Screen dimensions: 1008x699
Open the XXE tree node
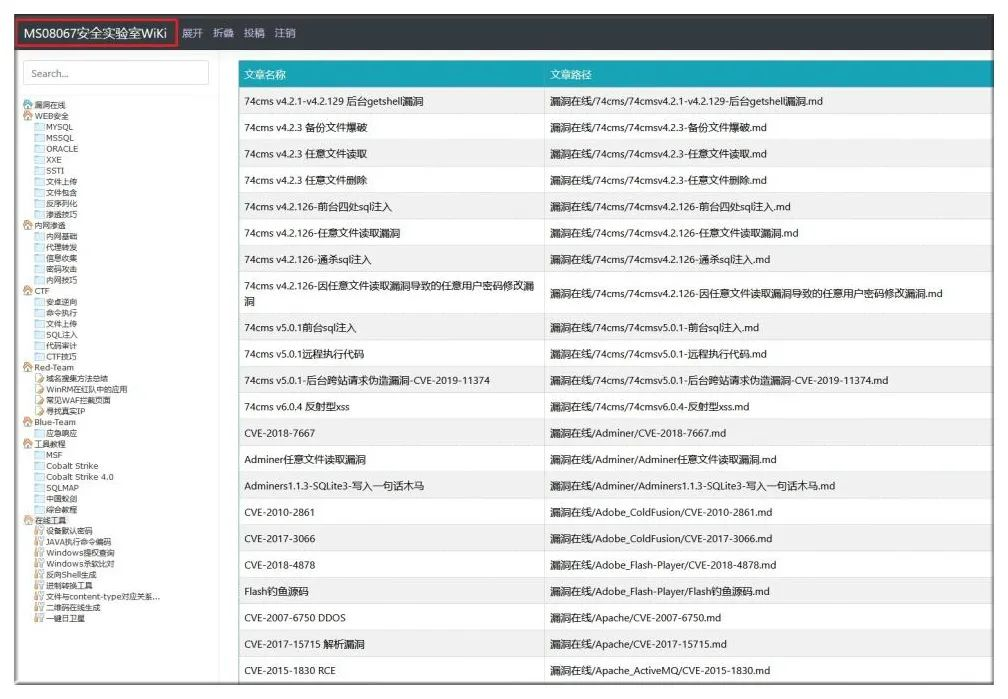click(54, 159)
